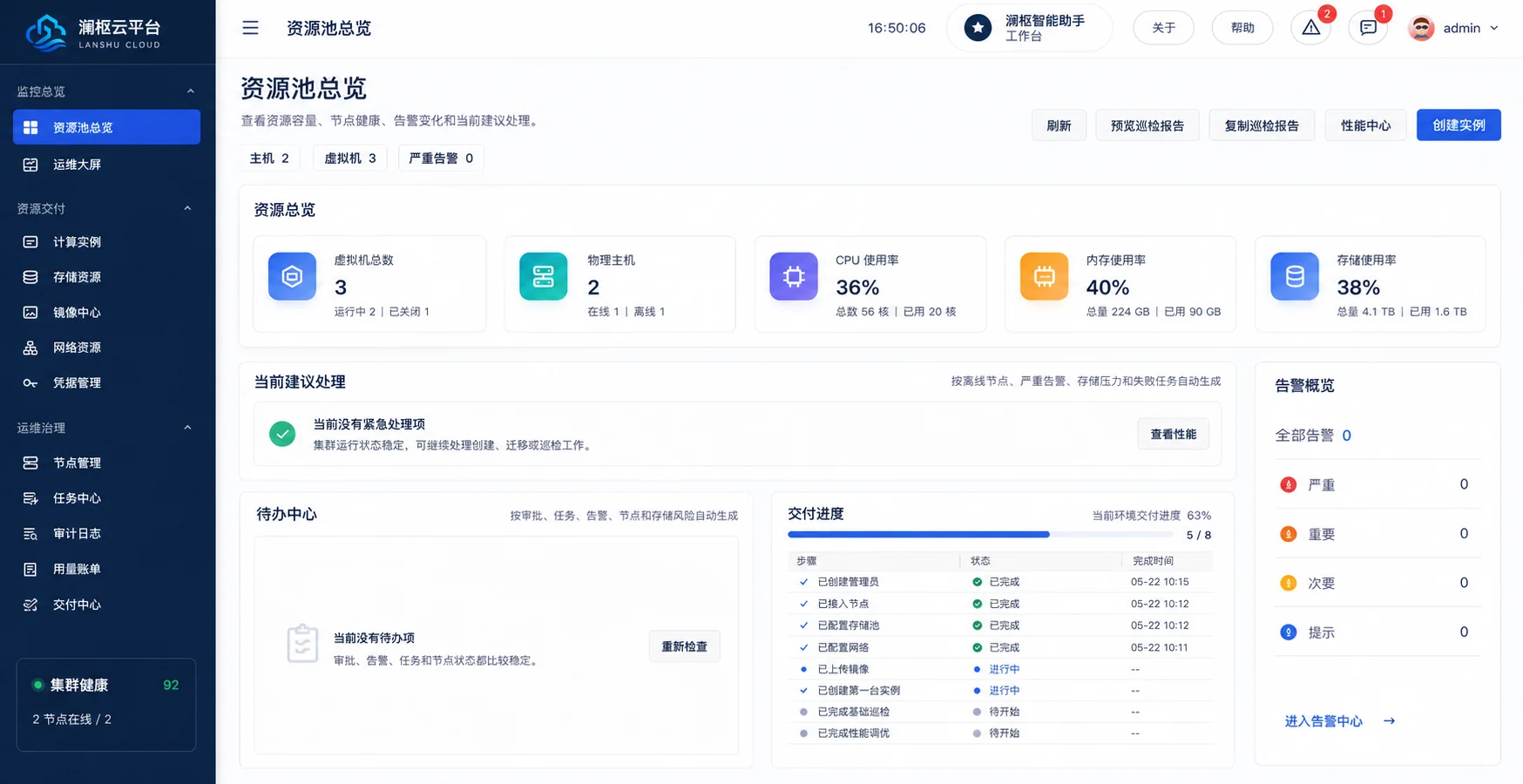Viewport: 1523px width, 784px height.
Task: Click the 交付进度 progress bar
Action: pos(980,534)
